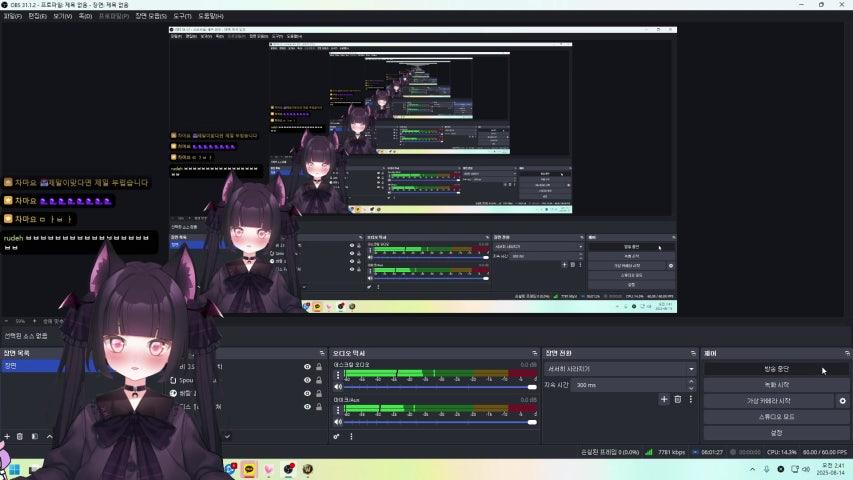Delete selected scene with trash icon
The image size is (853, 480).
[x=20, y=436]
